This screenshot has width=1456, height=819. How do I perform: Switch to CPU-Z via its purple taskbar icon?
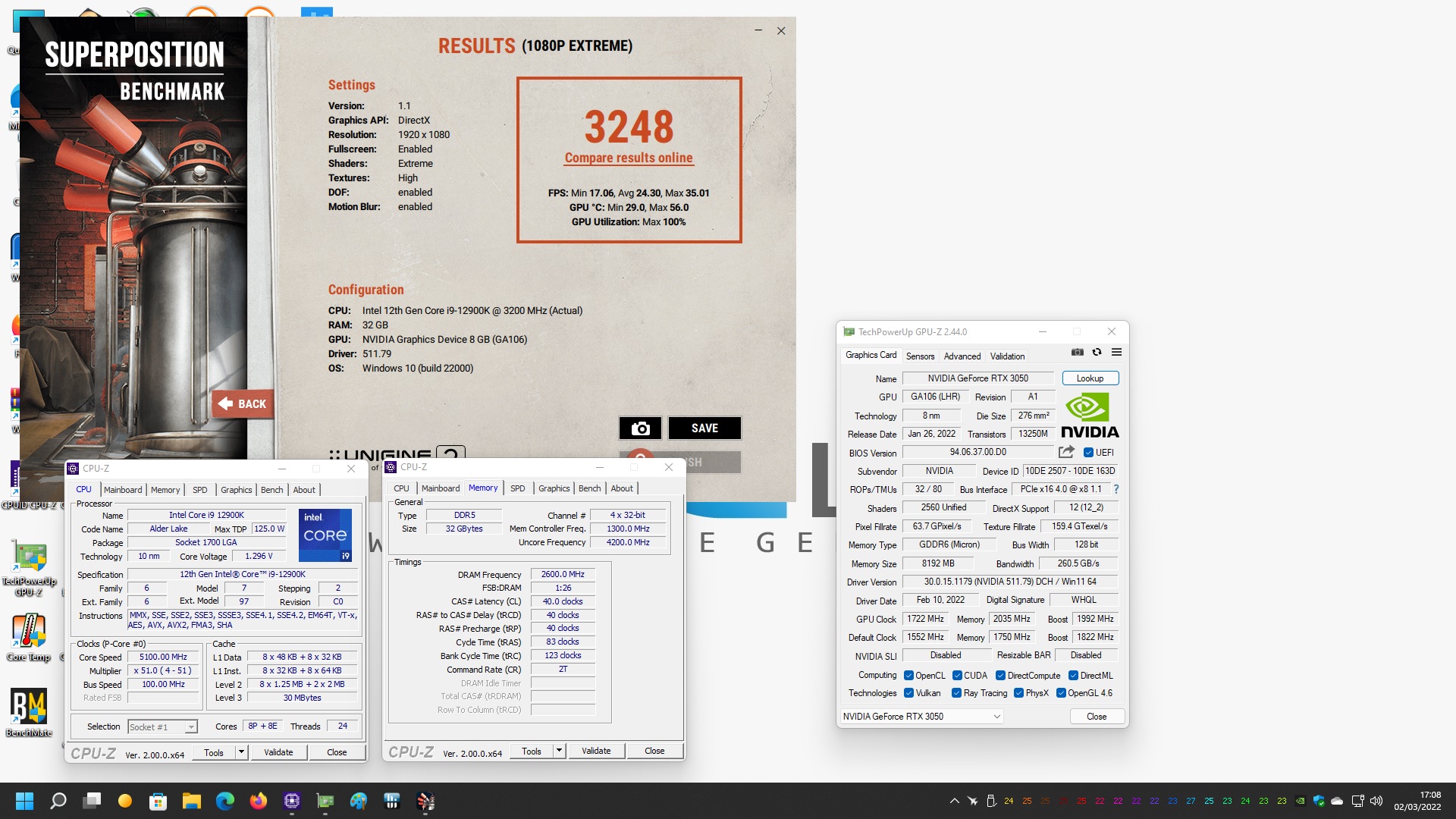(x=292, y=801)
